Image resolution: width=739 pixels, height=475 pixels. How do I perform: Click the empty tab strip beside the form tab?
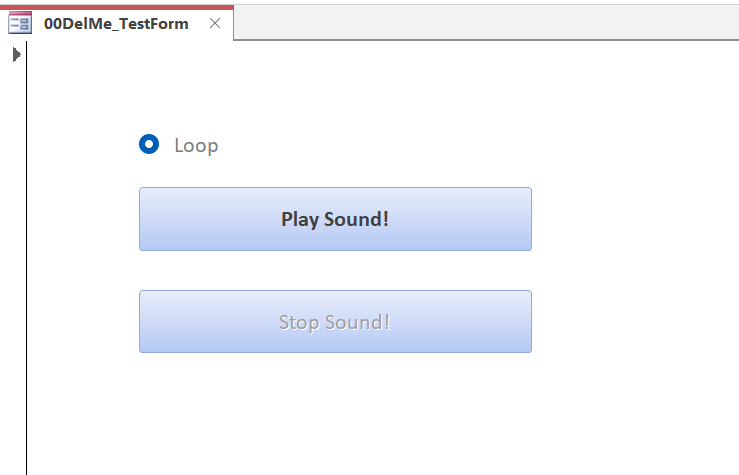point(480,22)
